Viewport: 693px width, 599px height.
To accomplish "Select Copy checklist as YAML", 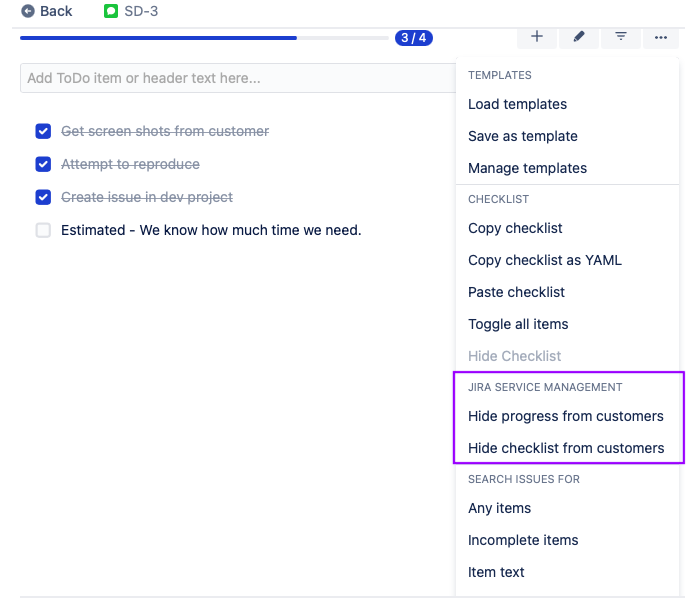I will tap(544, 260).
